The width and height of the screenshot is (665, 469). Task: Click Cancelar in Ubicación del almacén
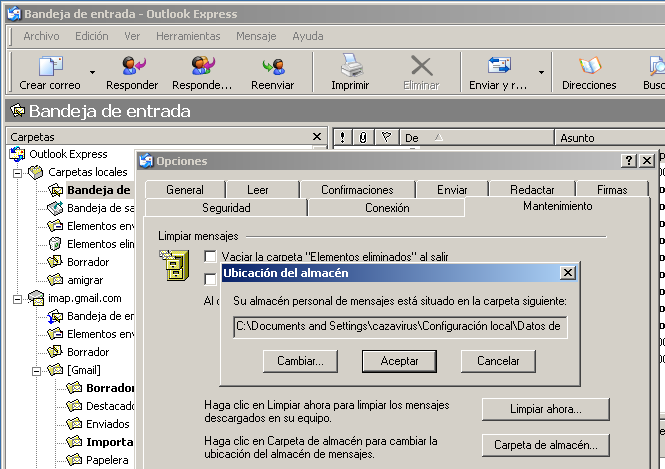498,361
